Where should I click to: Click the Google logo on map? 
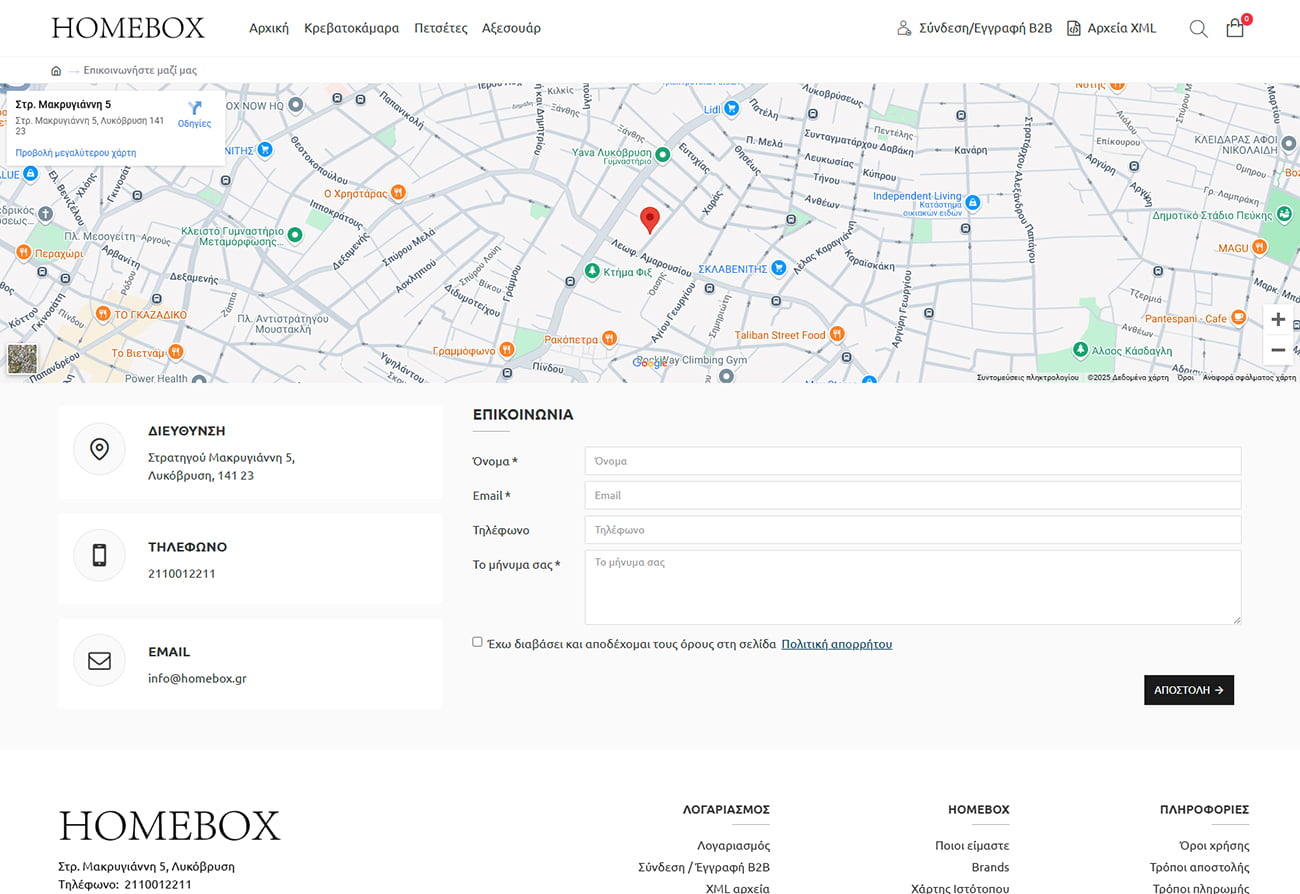tap(650, 363)
